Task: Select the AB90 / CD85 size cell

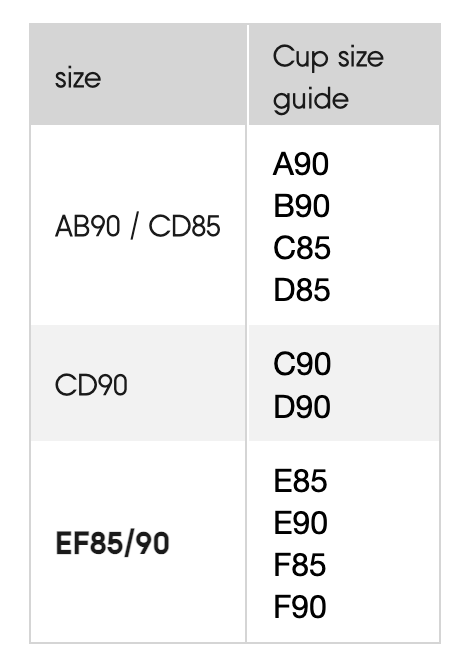Action: 138,225
